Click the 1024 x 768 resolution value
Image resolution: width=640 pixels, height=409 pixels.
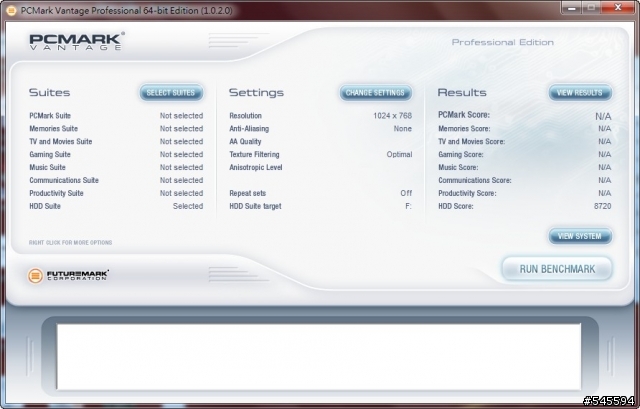tap(393, 116)
